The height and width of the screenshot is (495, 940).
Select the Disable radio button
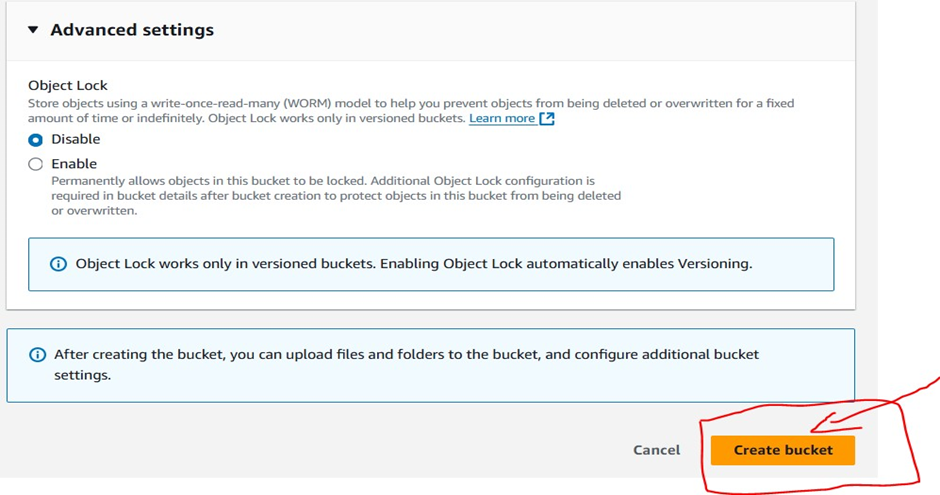point(36,140)
